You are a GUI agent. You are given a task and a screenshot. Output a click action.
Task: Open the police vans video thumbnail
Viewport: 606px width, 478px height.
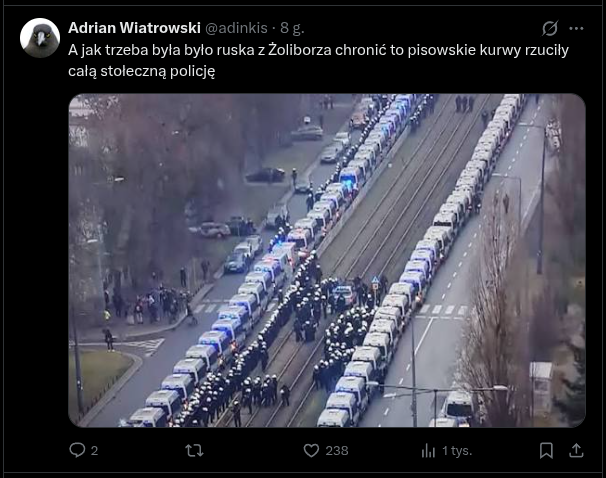click(327, 260)
